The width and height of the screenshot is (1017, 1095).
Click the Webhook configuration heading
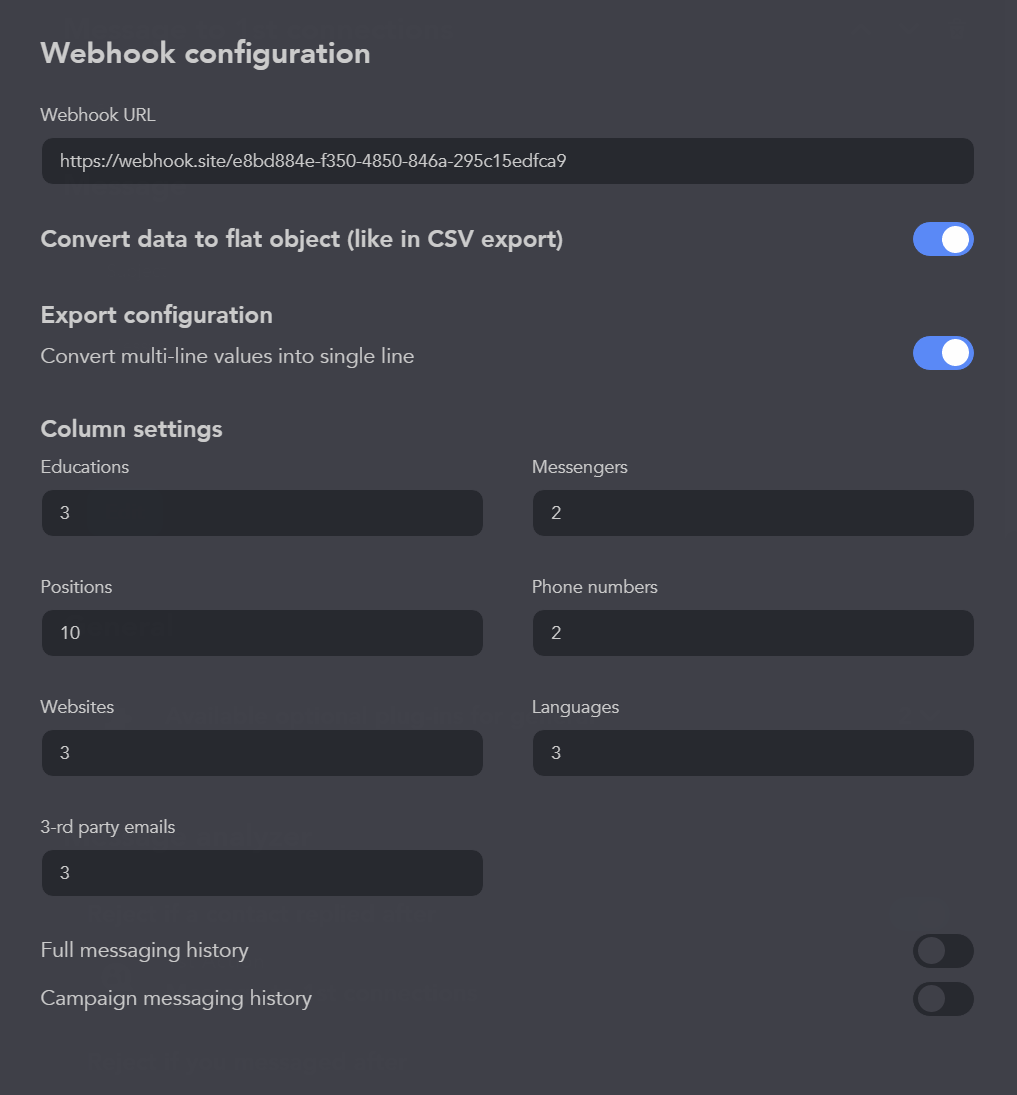click(205, 53)
